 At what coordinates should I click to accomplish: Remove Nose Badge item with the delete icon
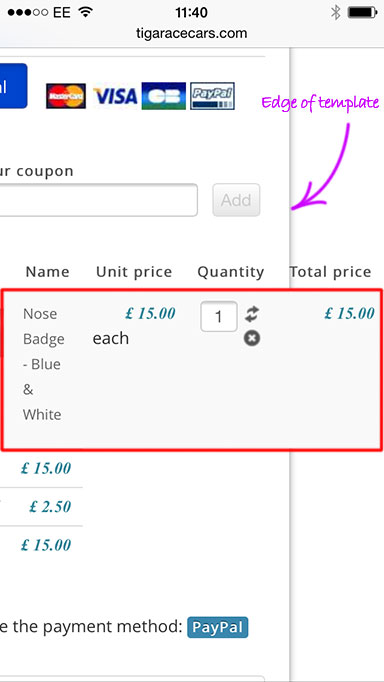[x=252, y=338]
